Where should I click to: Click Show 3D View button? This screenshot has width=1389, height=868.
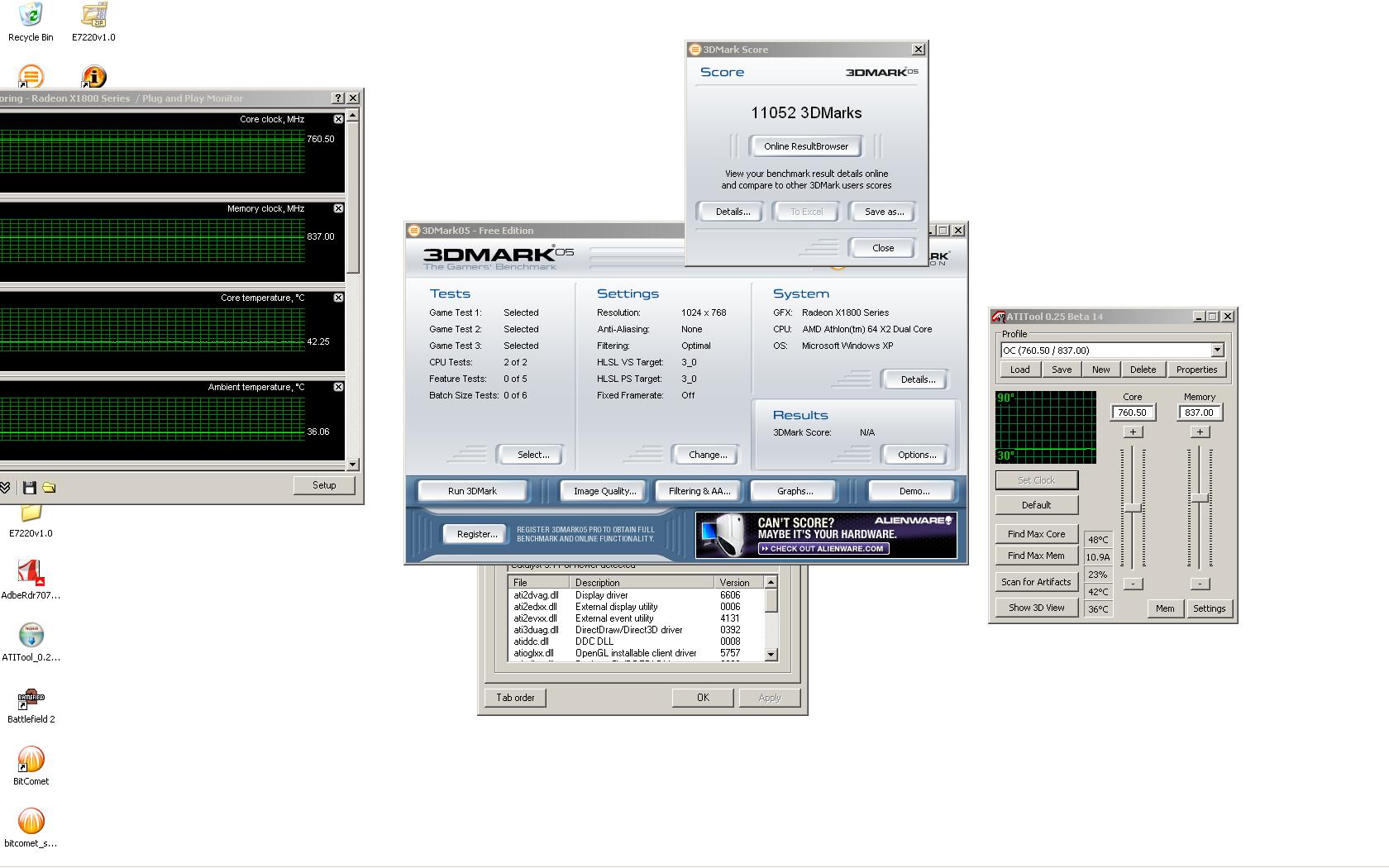click(1037, 608)
